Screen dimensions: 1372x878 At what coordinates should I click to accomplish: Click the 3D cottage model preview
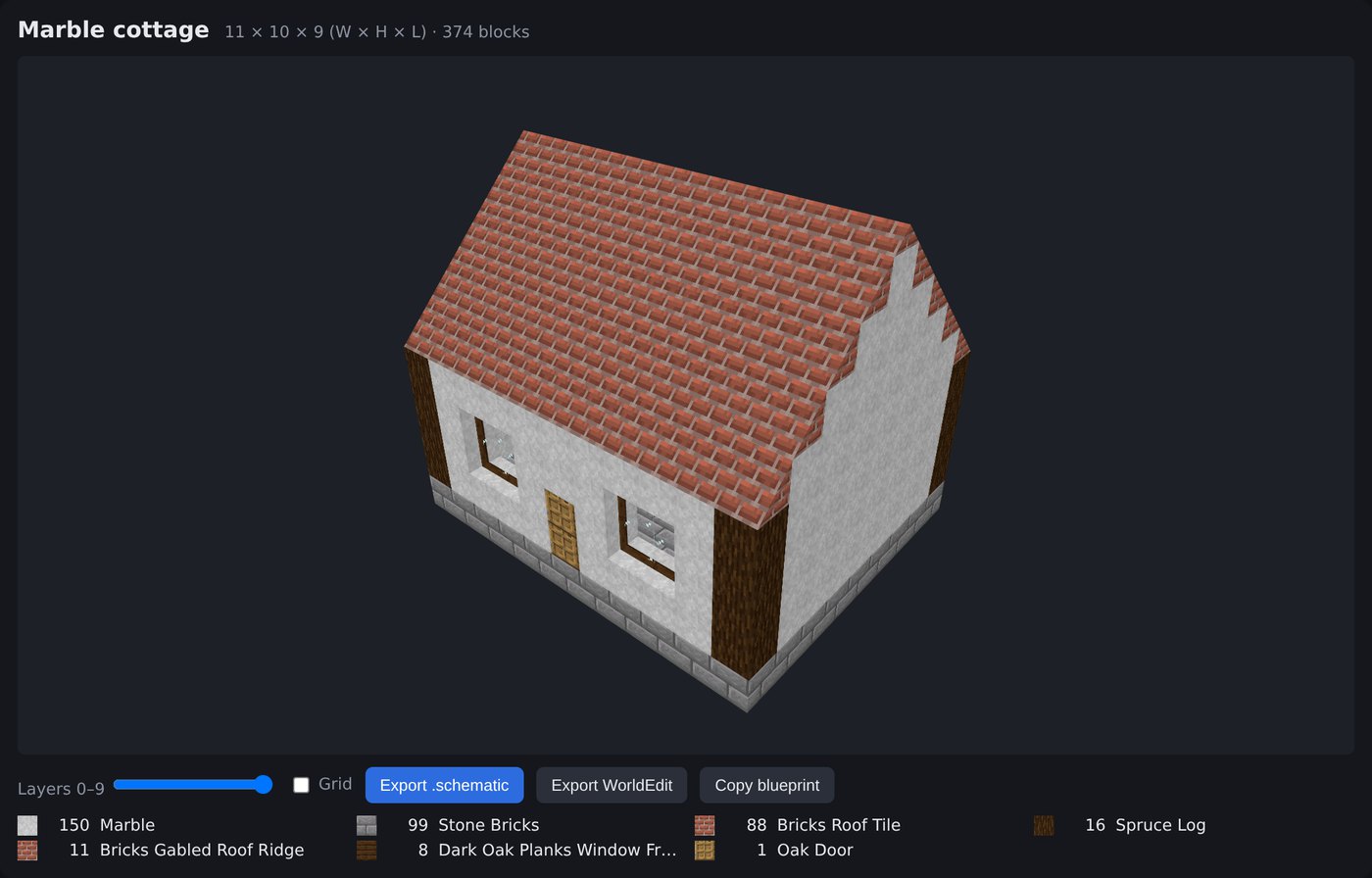click(x=686, y=405)
